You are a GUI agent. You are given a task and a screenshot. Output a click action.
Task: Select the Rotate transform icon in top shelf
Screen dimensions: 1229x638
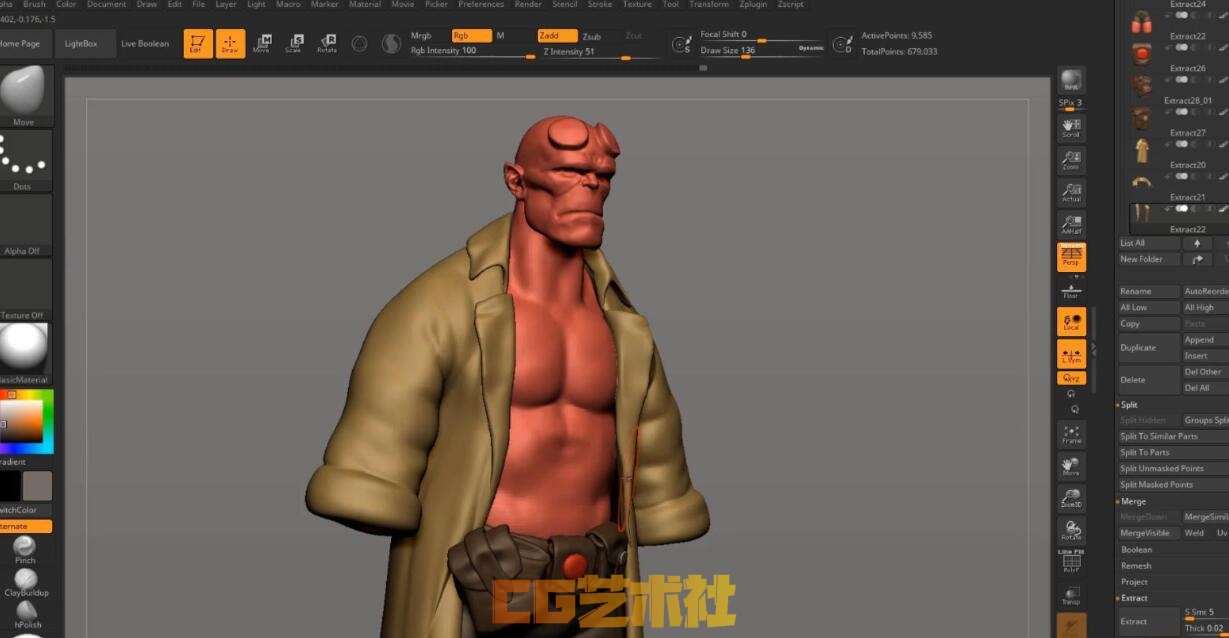327,43
